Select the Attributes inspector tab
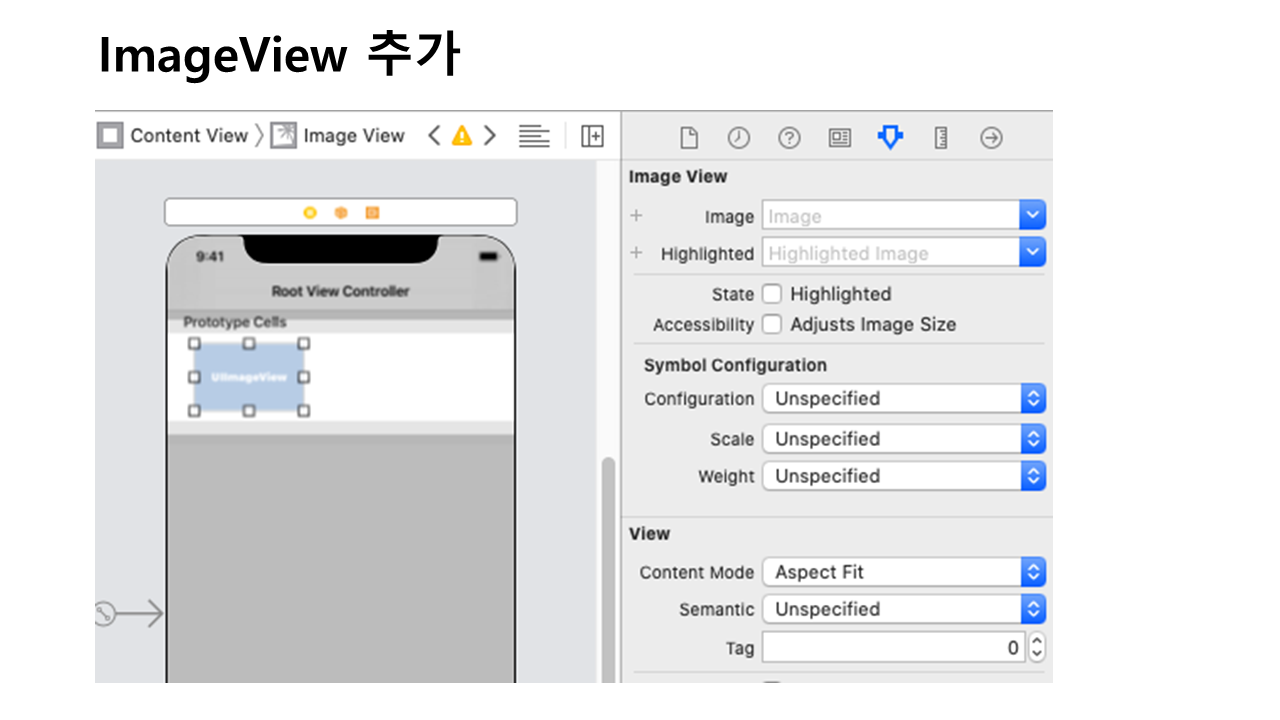The height and width of the screenshot is (720, 1280). pos(890,138)
